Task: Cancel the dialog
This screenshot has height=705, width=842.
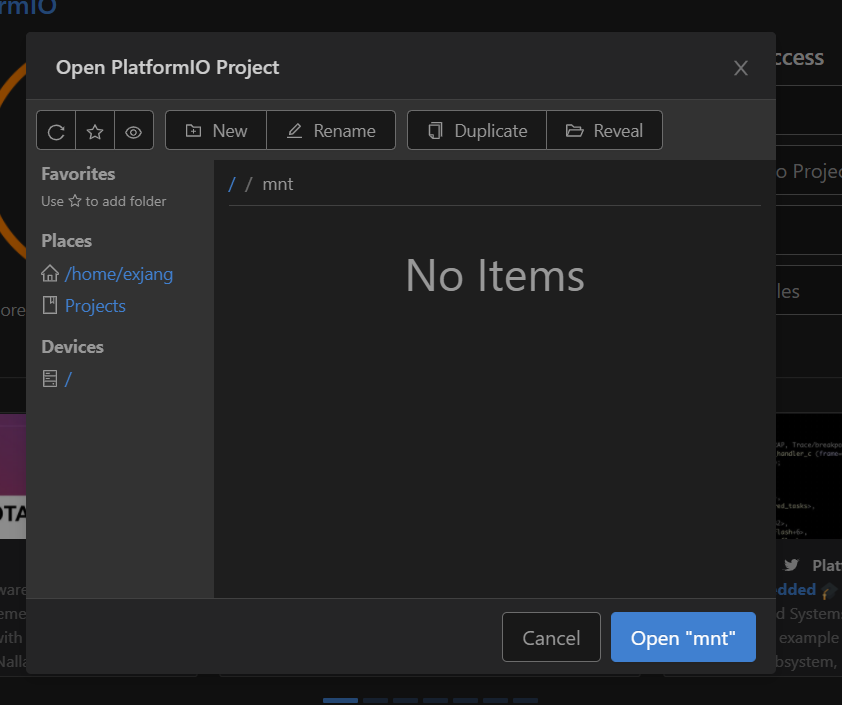Action: coord(551,637)
